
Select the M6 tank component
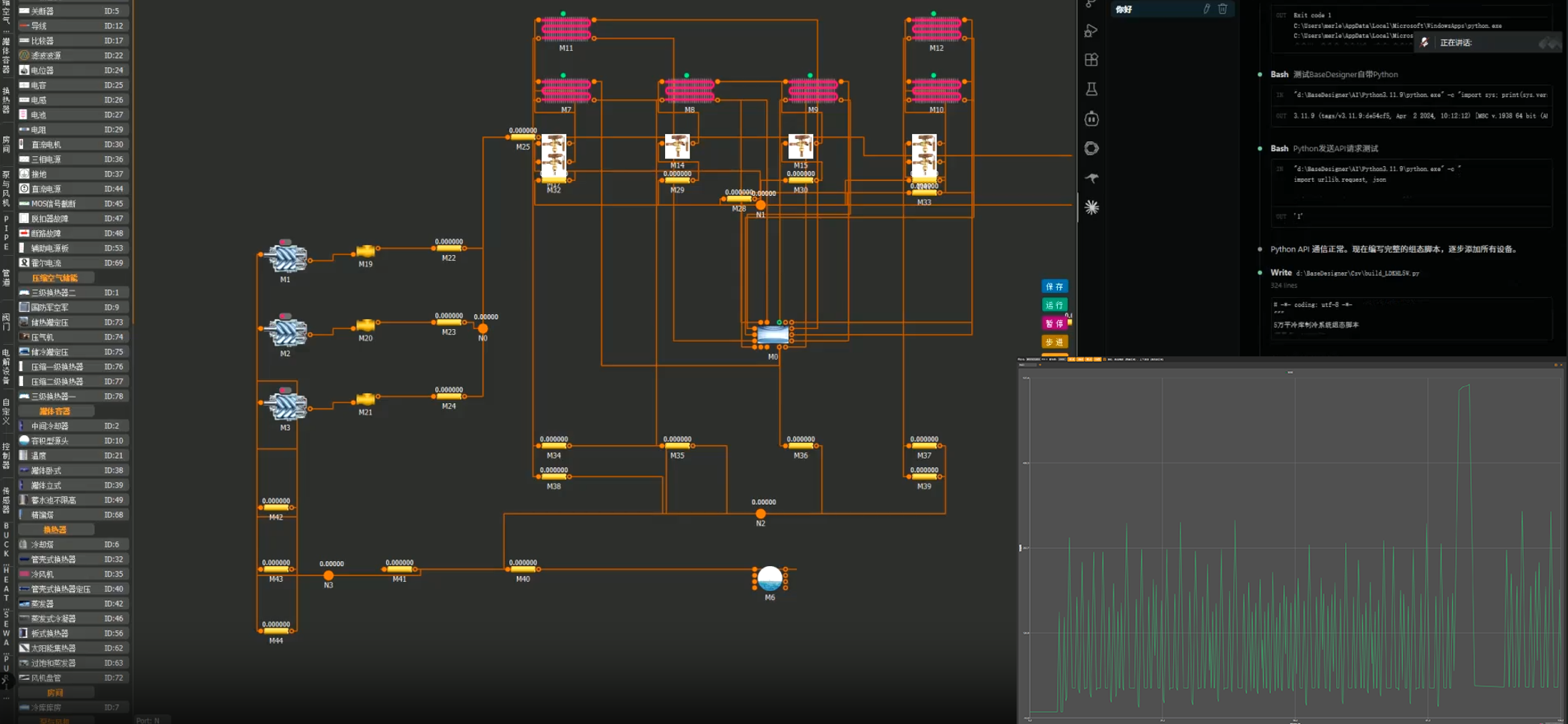click(x=770, y=578)
